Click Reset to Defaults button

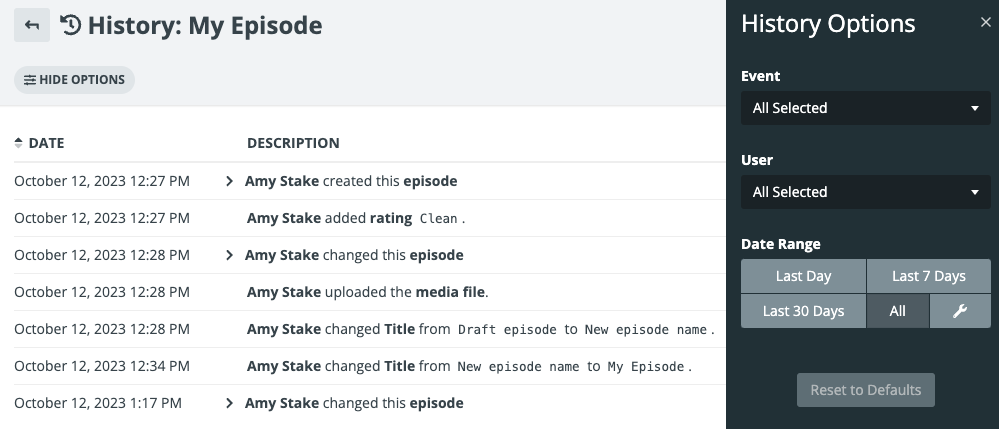click(865, 390)
